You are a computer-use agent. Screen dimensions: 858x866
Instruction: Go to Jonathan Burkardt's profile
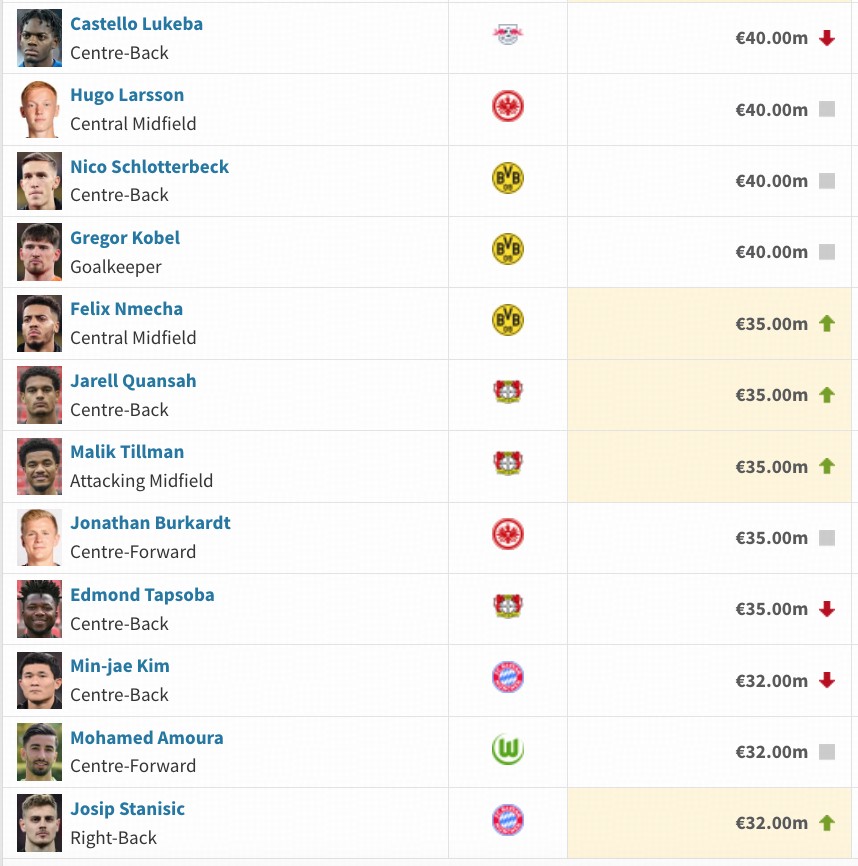click(150, 523)
